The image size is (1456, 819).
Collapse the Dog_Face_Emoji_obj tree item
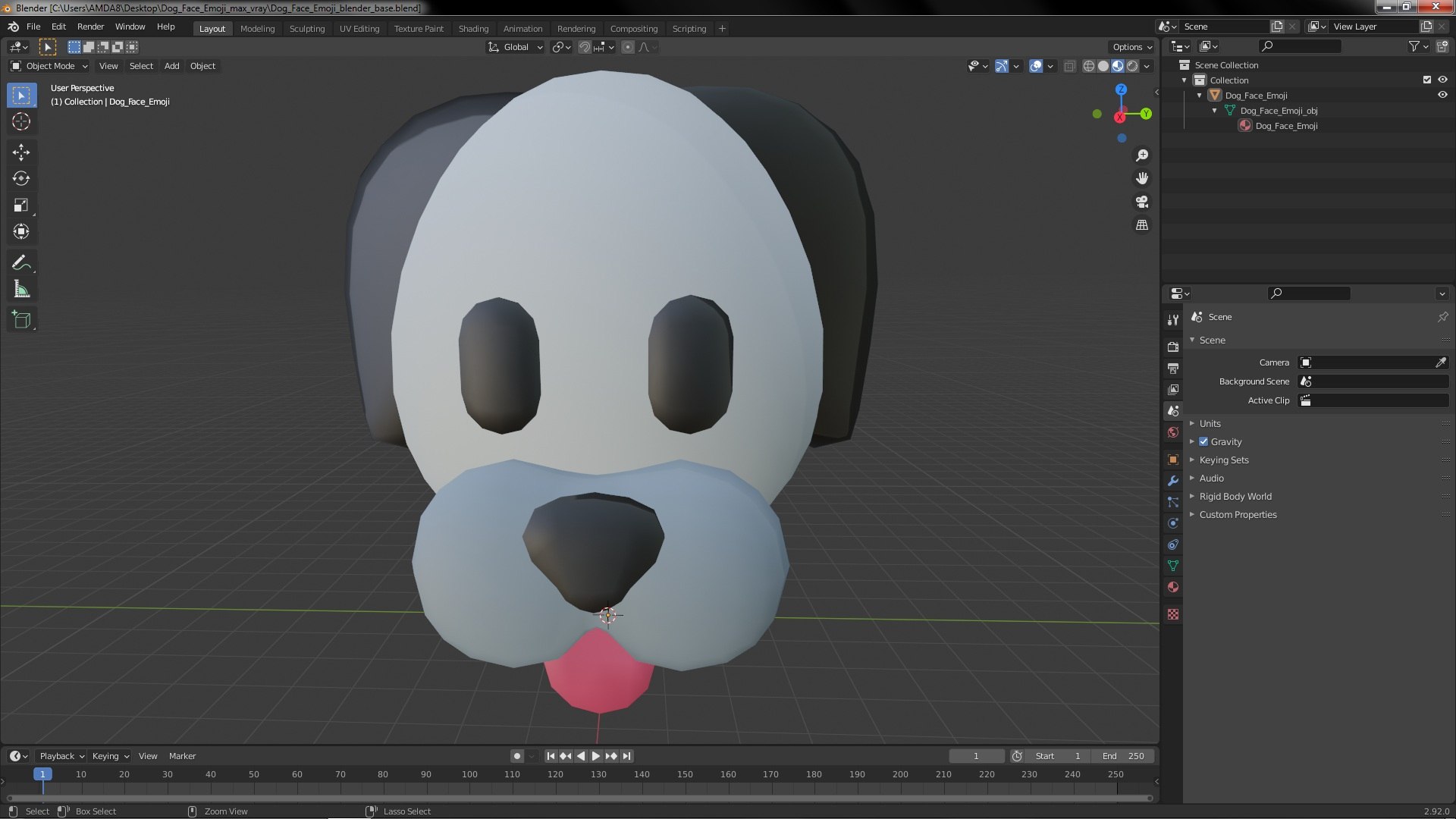[x=1215, y=111]
